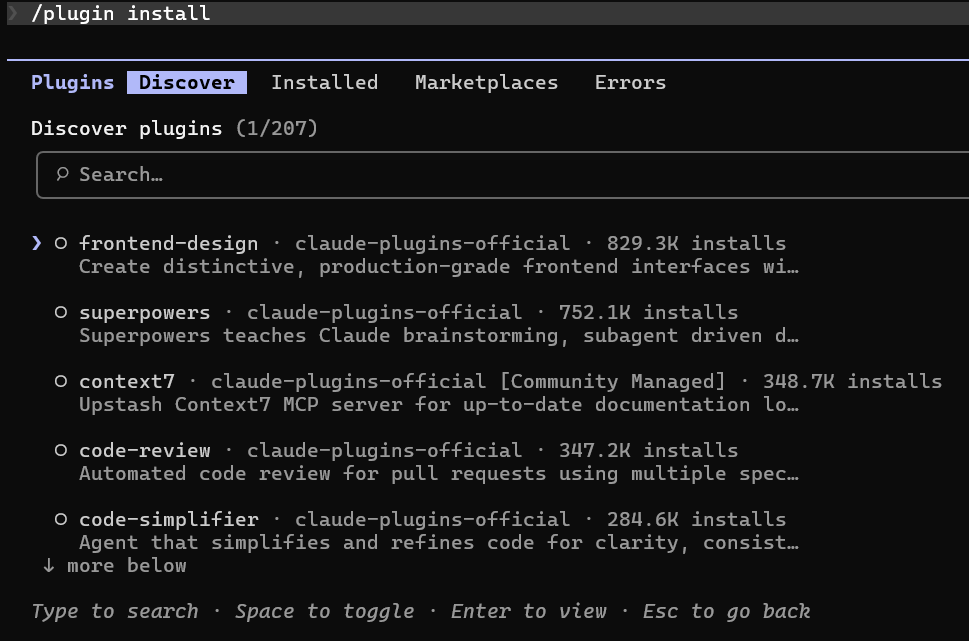
Task: Click the Space to toggle hint
Action: pyautogui.click(x=324, y=611)
